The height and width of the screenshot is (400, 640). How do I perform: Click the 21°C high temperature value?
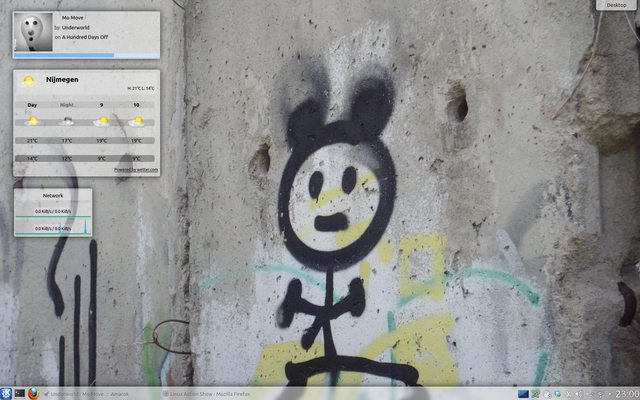coord(32,141)
